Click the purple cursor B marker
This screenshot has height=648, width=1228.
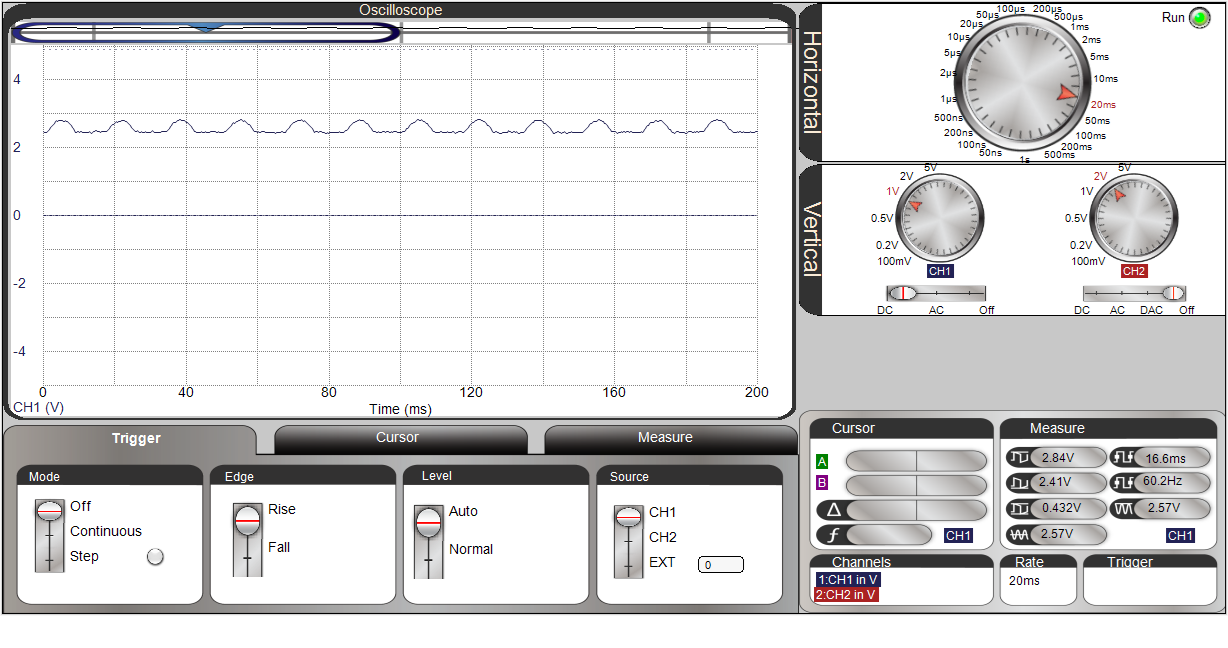822,483
